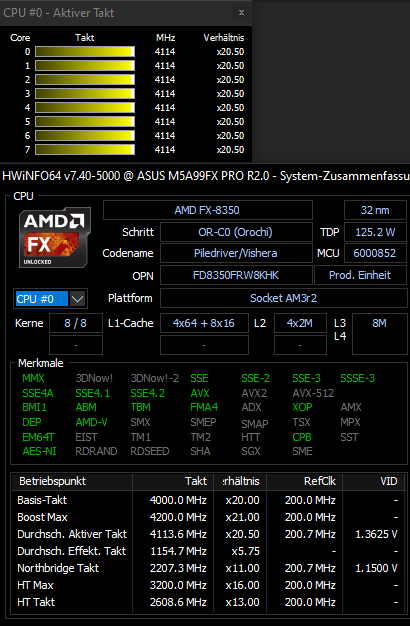Click Core 0 clock bar

coord(85,52)
